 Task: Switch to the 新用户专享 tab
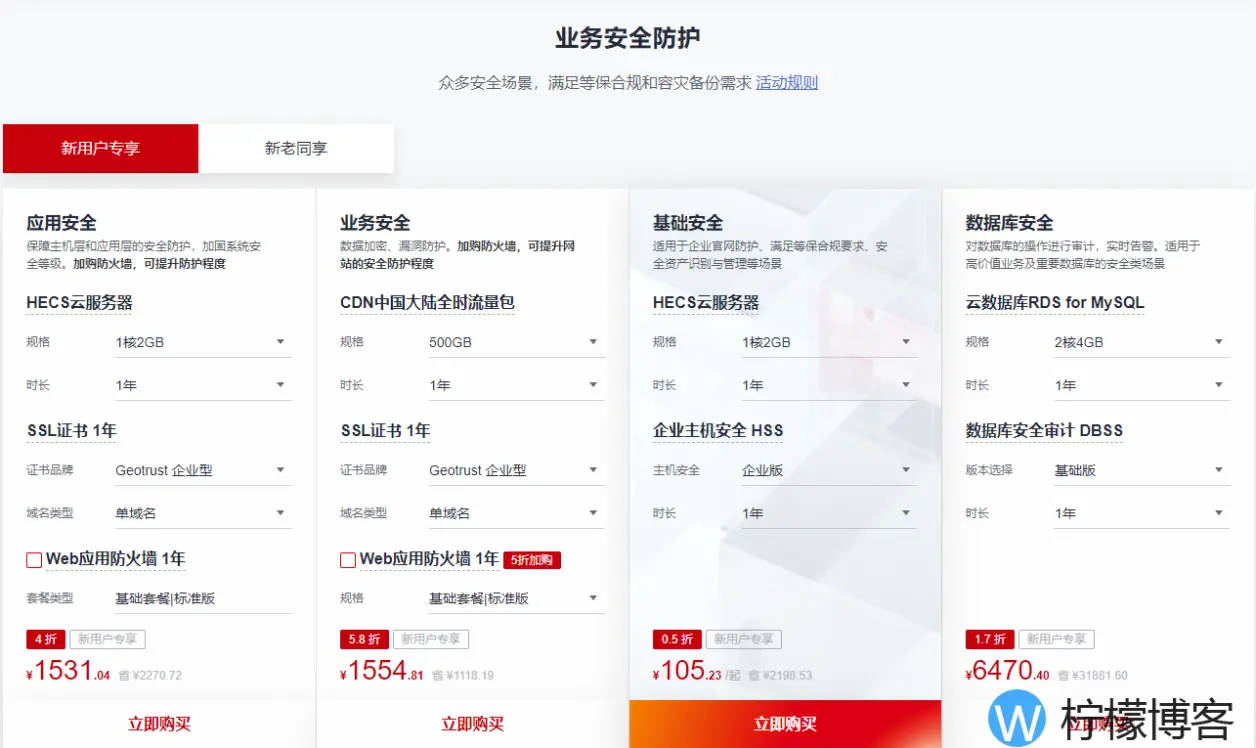click(100, 148)
